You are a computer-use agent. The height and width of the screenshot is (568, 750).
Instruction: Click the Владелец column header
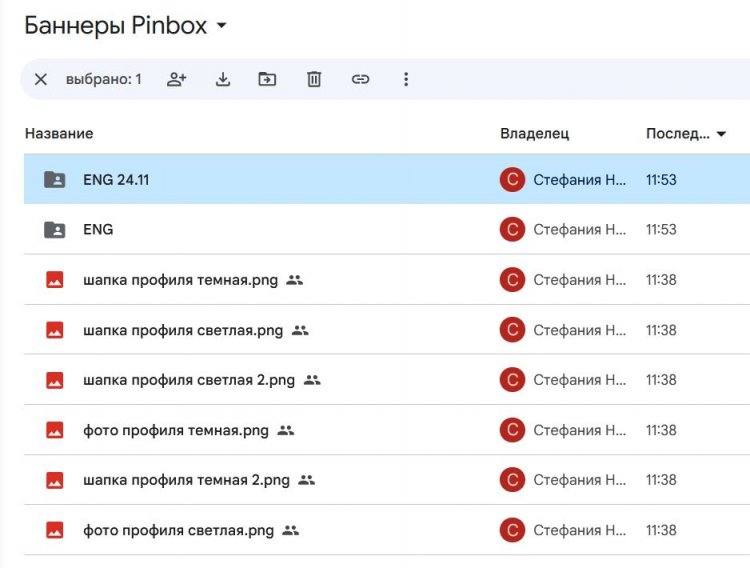534,134
